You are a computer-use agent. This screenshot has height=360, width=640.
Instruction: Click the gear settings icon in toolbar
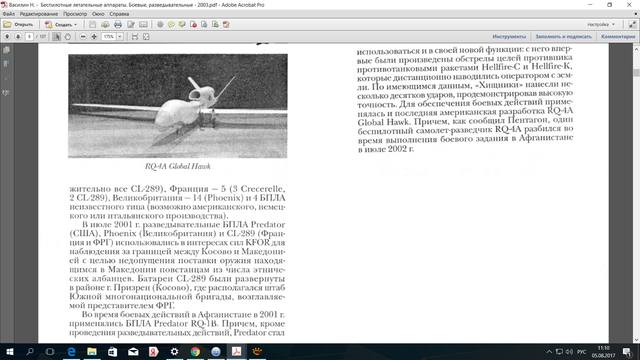pos(160,24)
